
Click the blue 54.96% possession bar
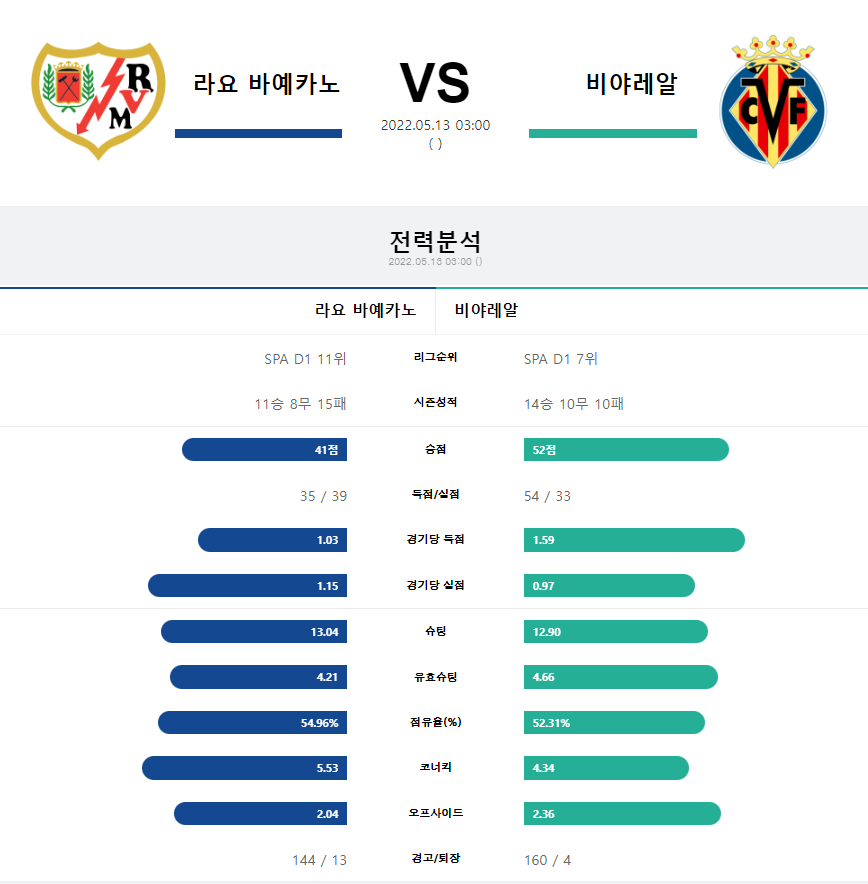pyautogui.click(x=253, y=722)
